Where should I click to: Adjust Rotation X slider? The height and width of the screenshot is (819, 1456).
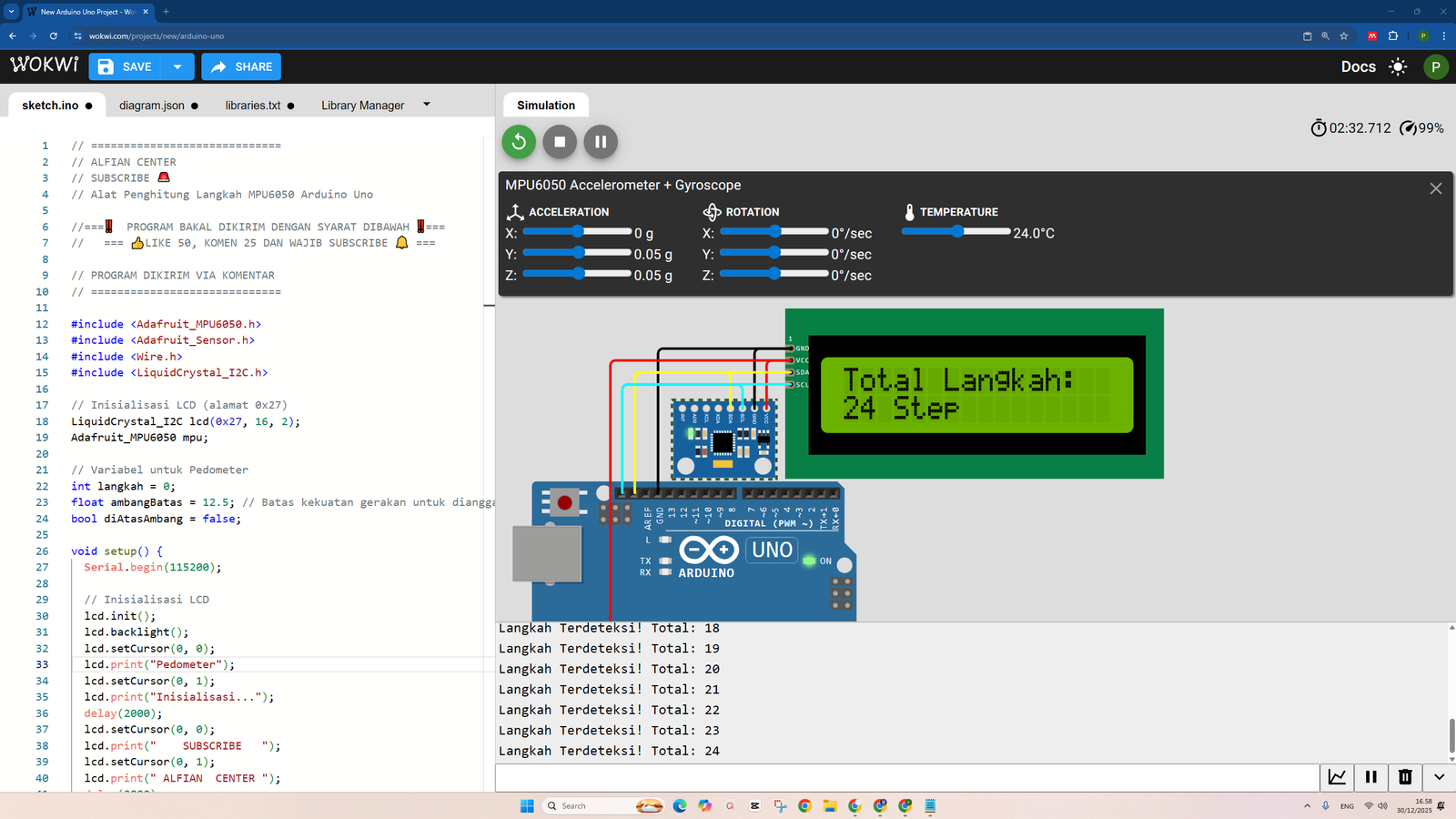773,232
